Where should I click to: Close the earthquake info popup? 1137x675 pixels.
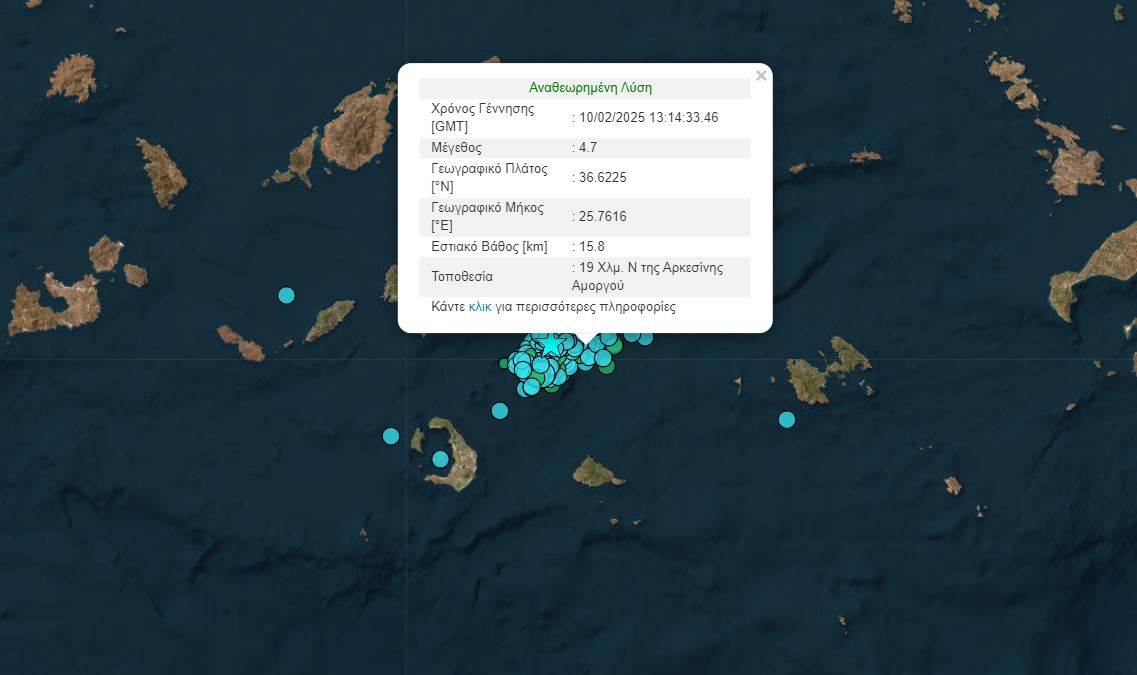(761, 76)
